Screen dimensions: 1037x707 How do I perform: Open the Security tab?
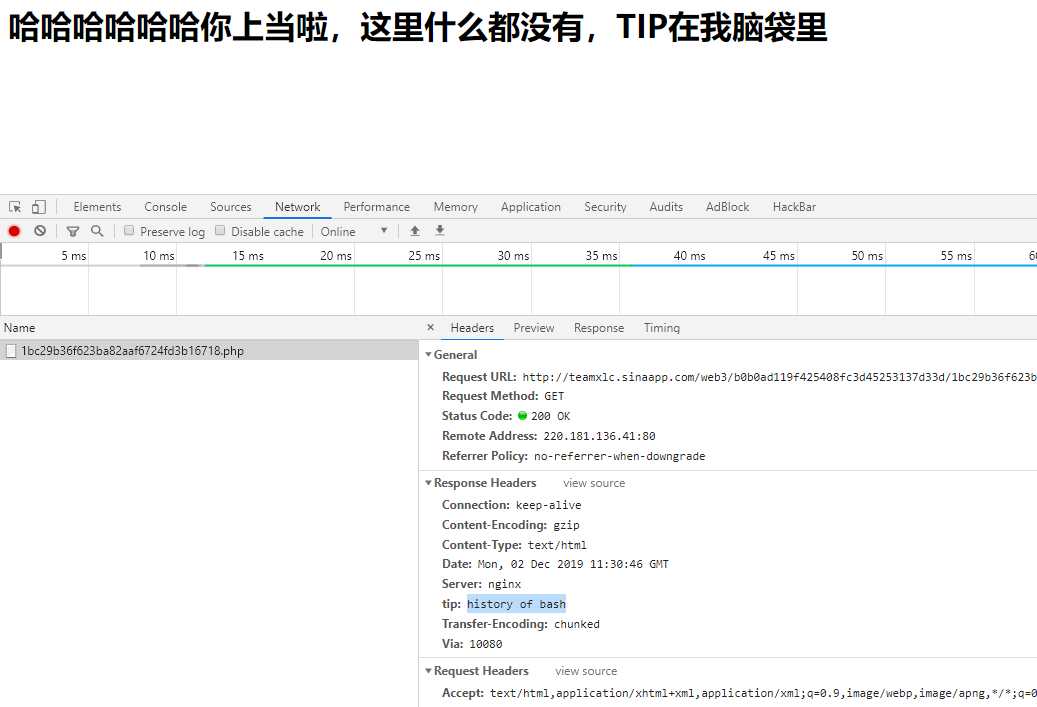[x=605, y=207]
